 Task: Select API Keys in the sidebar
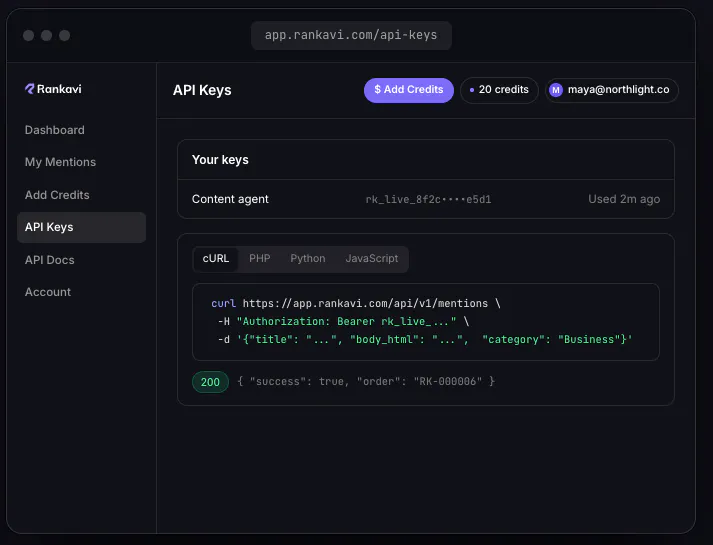(81, 227)
